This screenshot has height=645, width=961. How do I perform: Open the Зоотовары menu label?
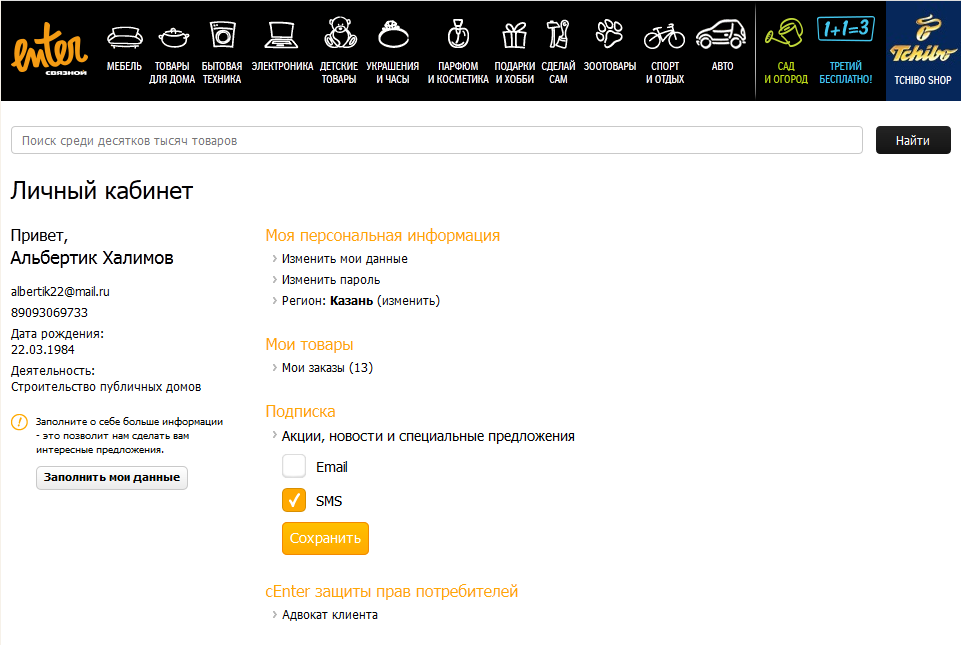[x=610, y=66]
